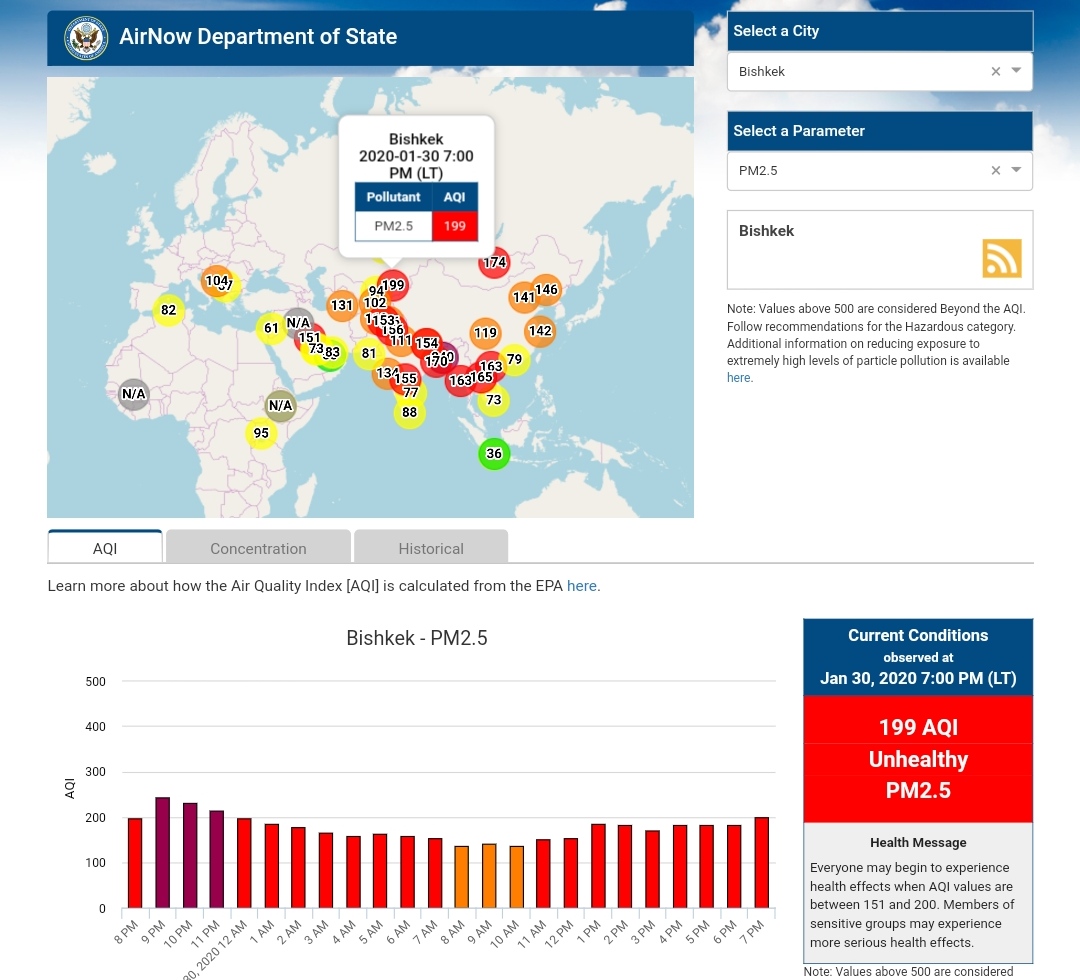
Task: Select the yellow 95 AQI map marker
Action: [x=261, y=434]
